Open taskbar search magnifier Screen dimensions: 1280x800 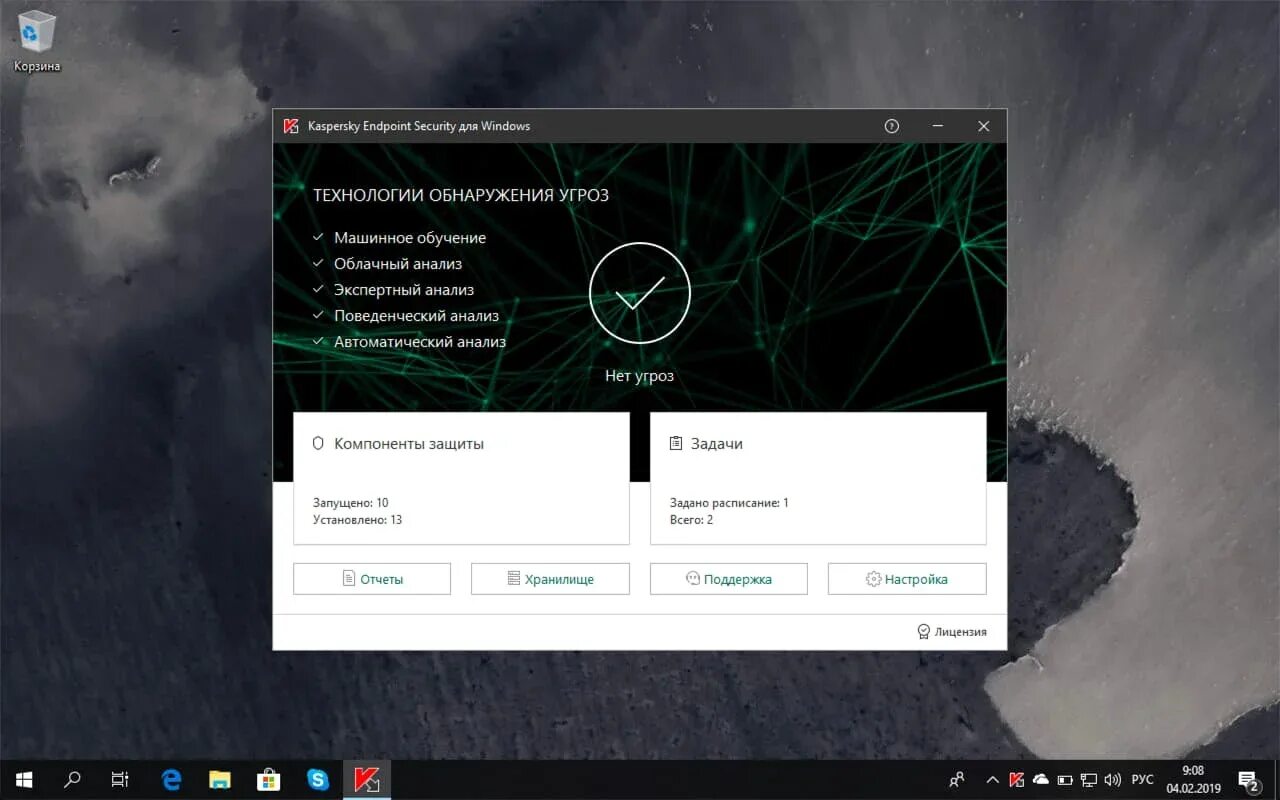[72, 779]
